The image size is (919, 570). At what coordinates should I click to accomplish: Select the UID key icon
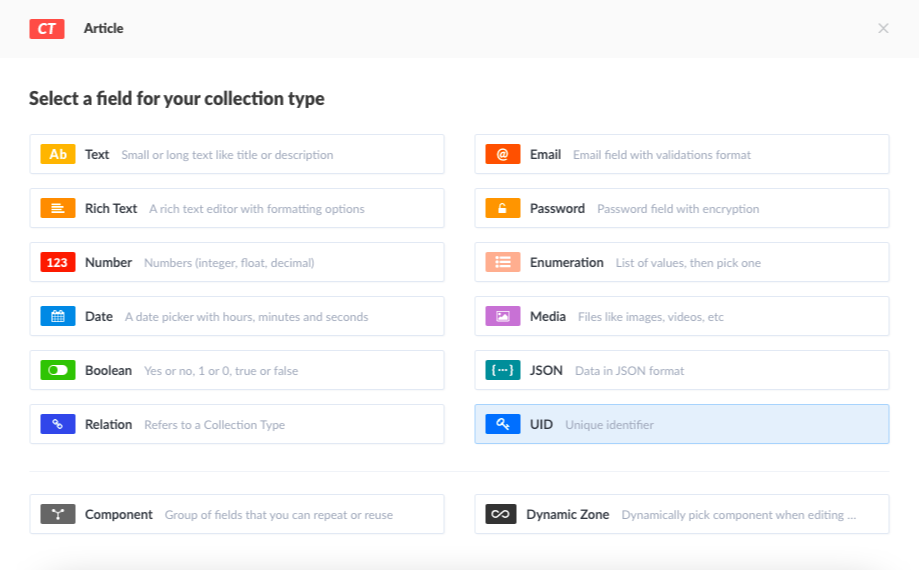click(502, 424)
